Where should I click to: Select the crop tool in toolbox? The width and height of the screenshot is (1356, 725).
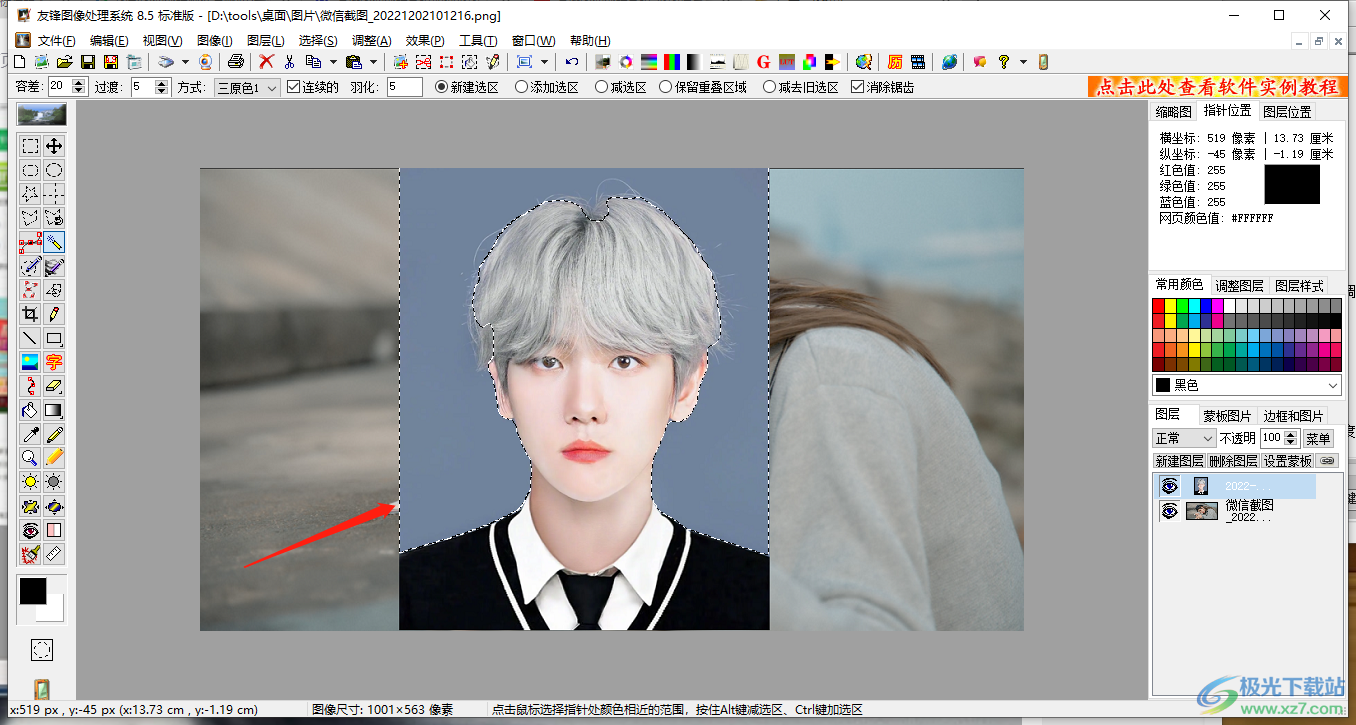31,314
